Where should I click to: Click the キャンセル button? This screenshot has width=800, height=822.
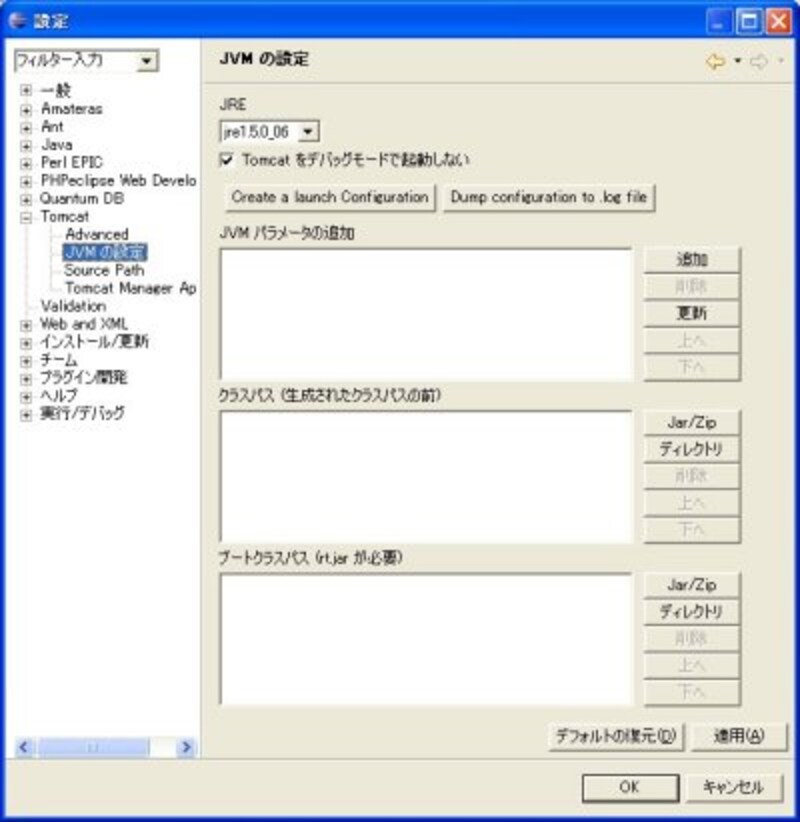734,787
